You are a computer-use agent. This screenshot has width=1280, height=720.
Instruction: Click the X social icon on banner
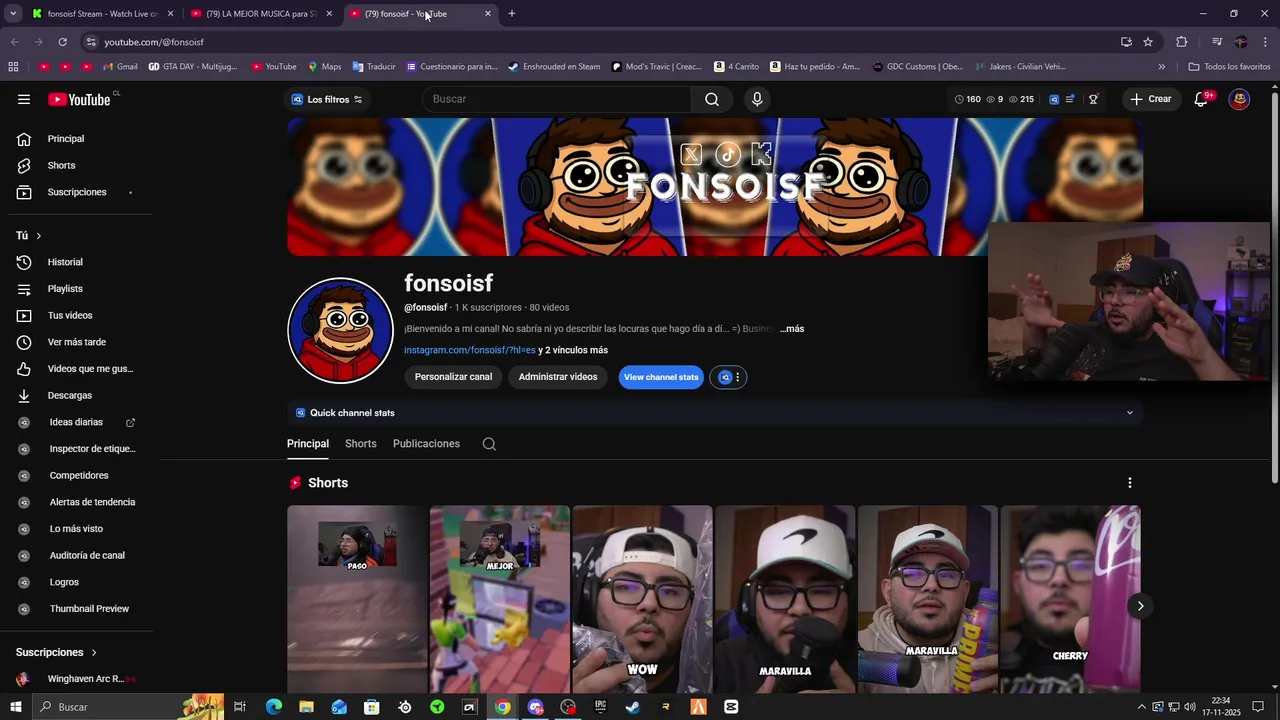point(691,154)
